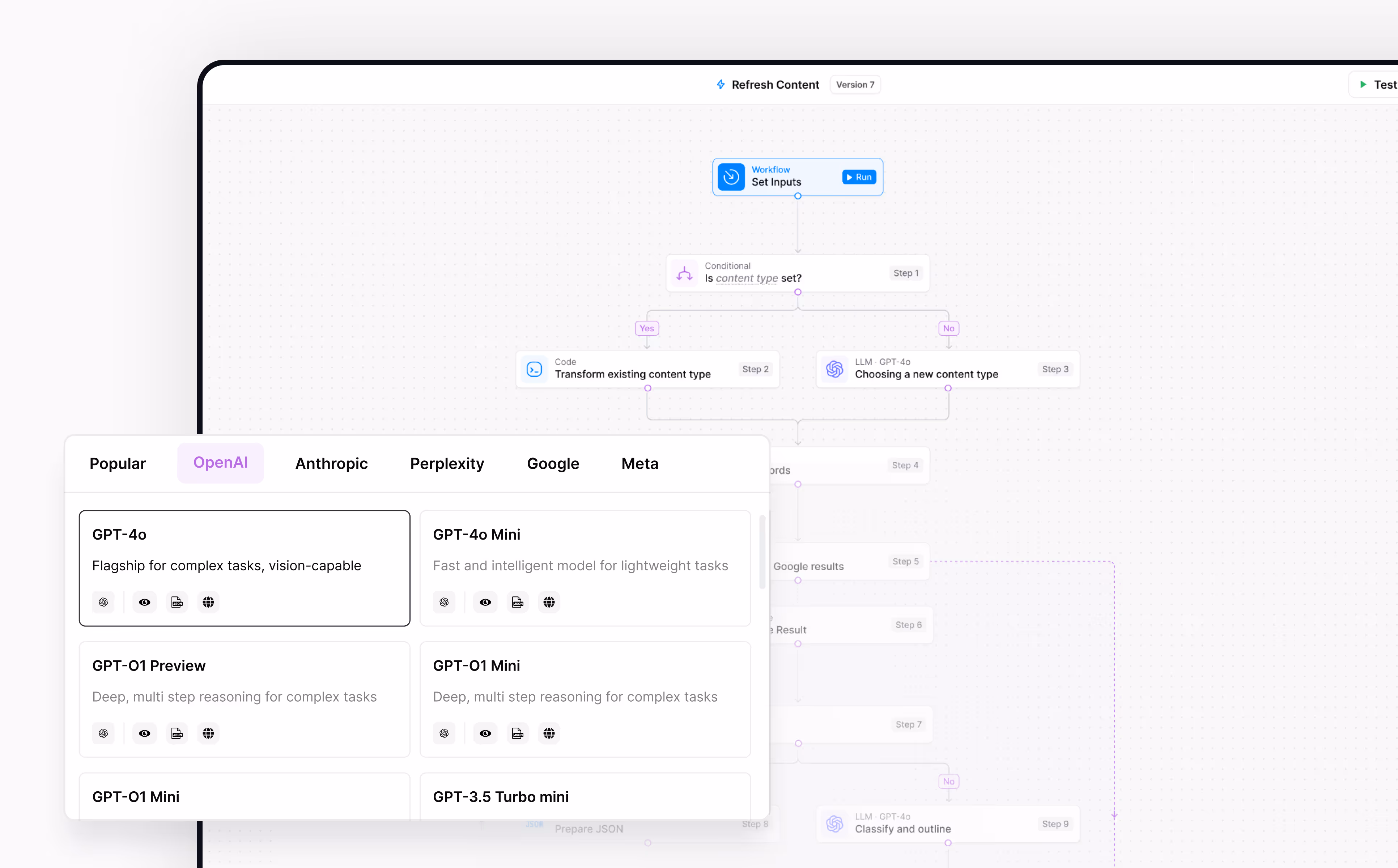Click the OpenAI logo in Step 3 node
The image size is (1398, 868).
click(x=835, y=369)
